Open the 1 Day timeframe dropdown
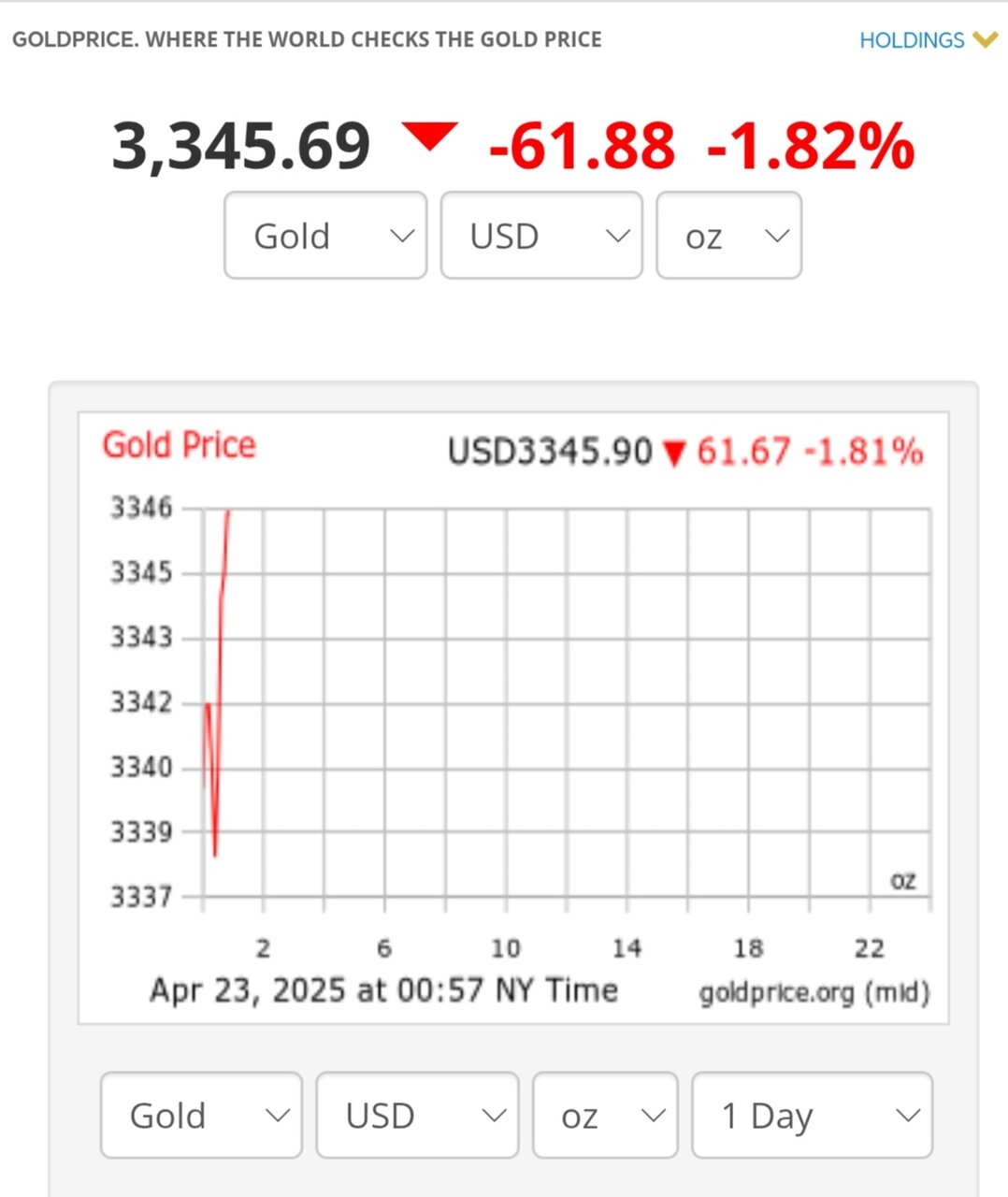Screen dimensions: 1008x1197 click(x=812, y=1116)
